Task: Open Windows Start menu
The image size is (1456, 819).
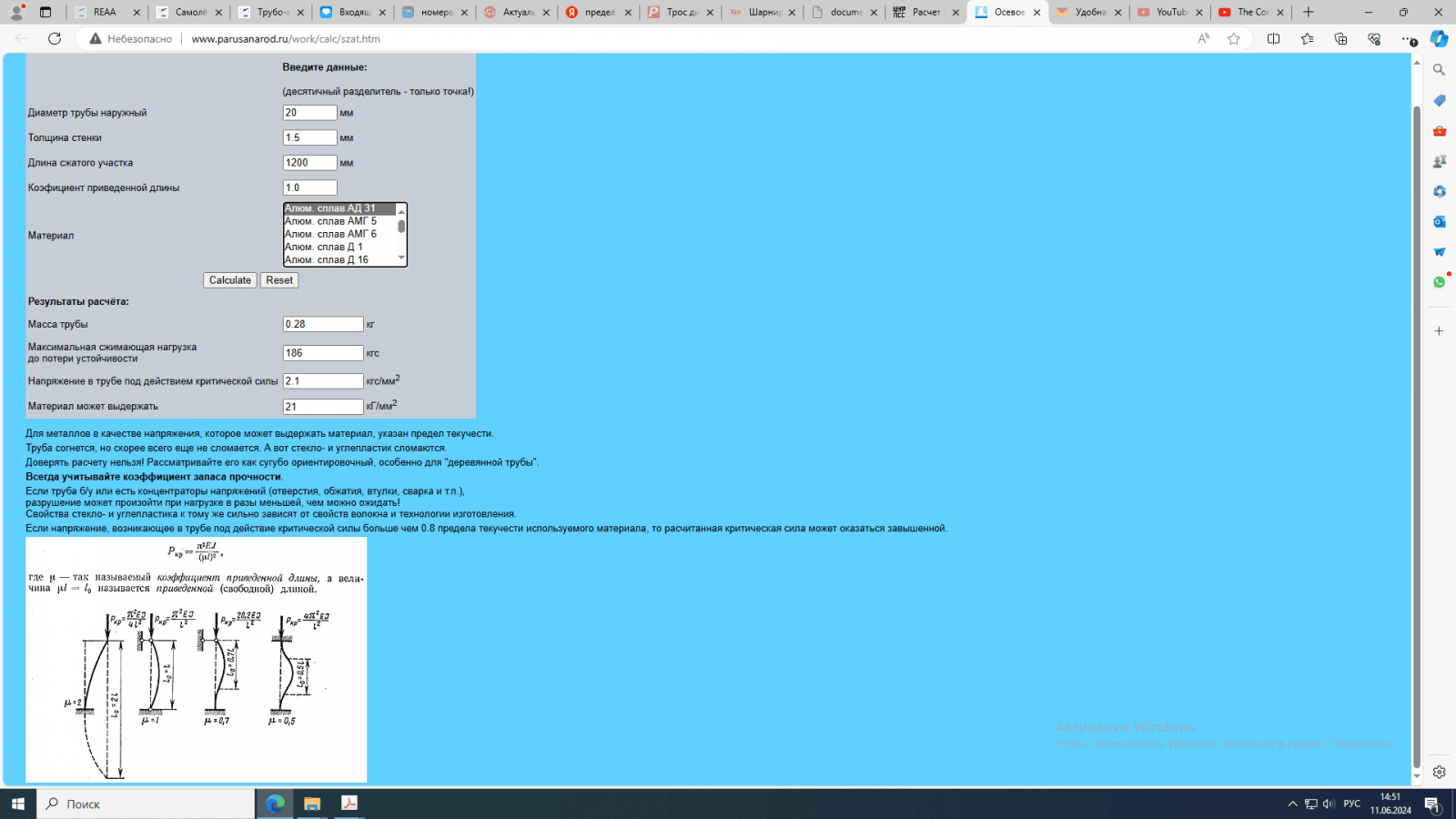Action: [x=17, y=804]
